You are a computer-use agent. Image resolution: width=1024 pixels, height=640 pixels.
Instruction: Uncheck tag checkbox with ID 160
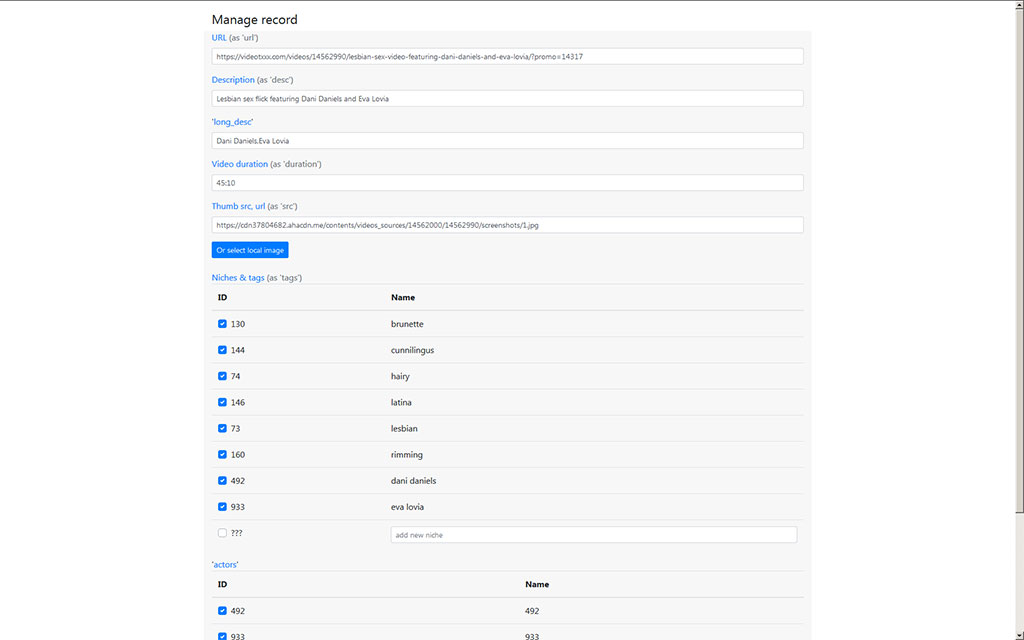pos(222,455)
